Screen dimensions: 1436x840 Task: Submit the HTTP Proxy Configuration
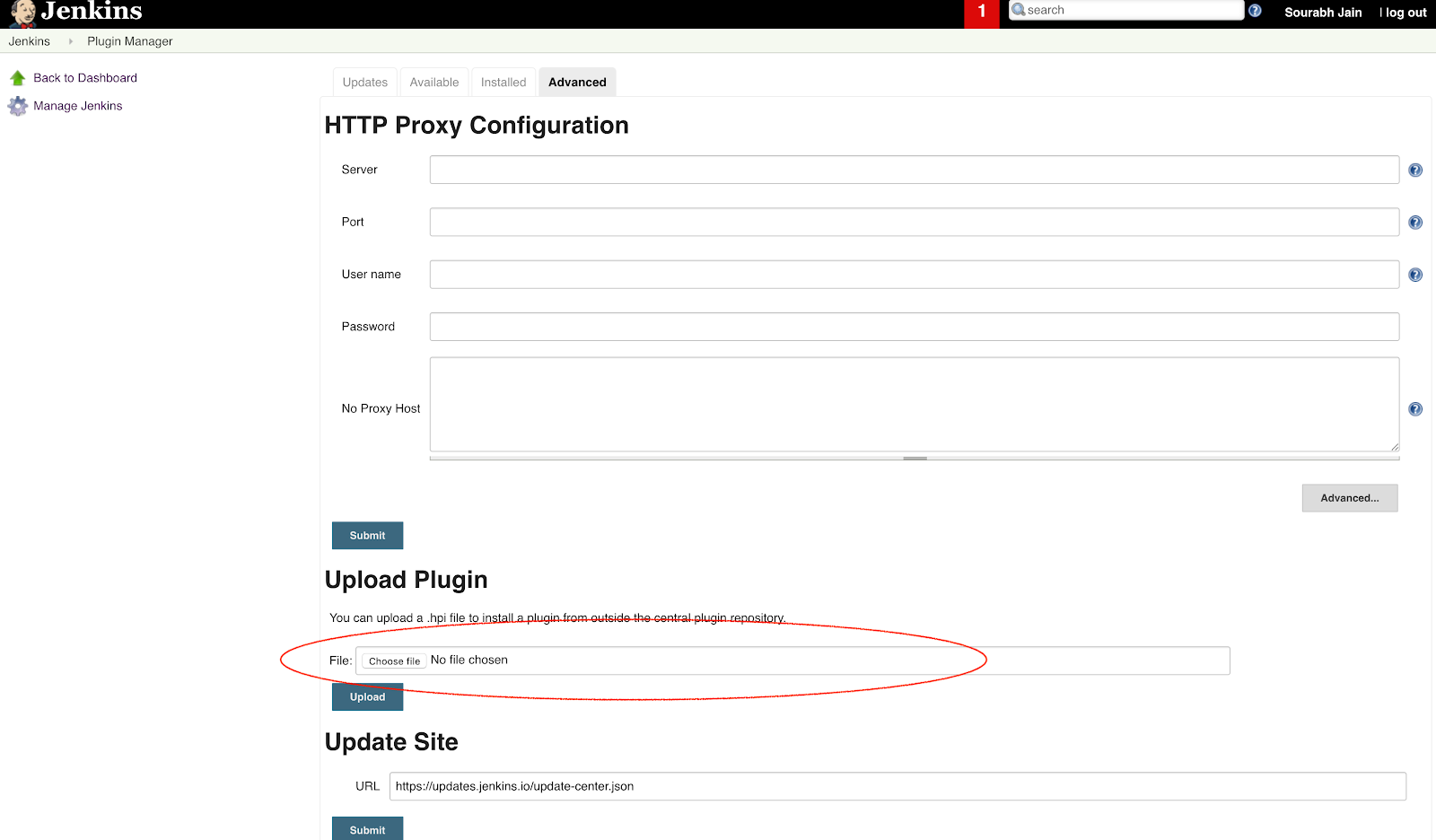(x=367, y=536)
